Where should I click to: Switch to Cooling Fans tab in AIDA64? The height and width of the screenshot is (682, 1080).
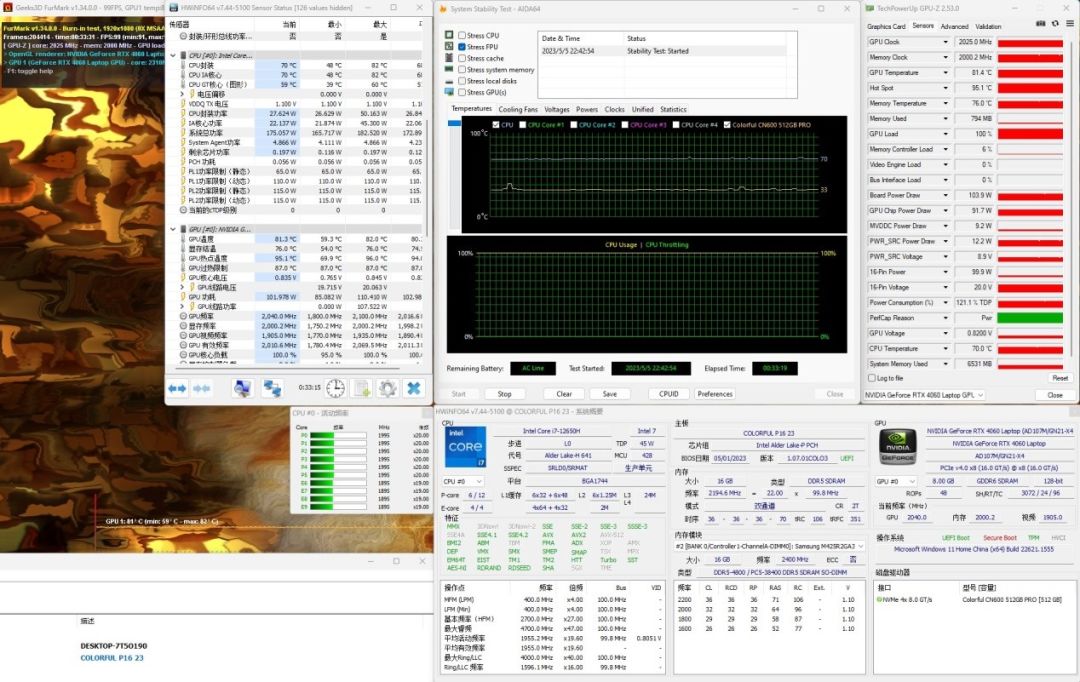point(518,109)
